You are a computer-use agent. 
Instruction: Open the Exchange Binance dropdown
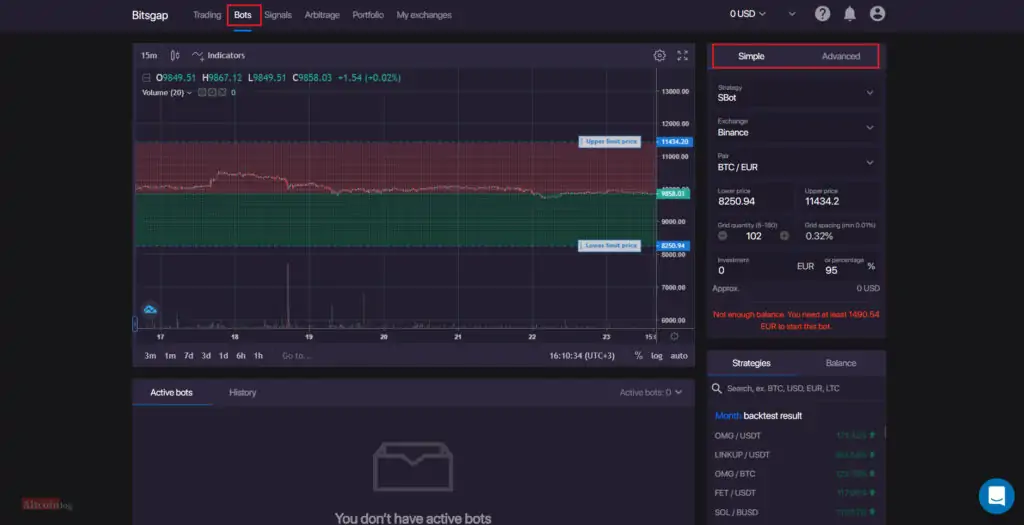point(795,127)
